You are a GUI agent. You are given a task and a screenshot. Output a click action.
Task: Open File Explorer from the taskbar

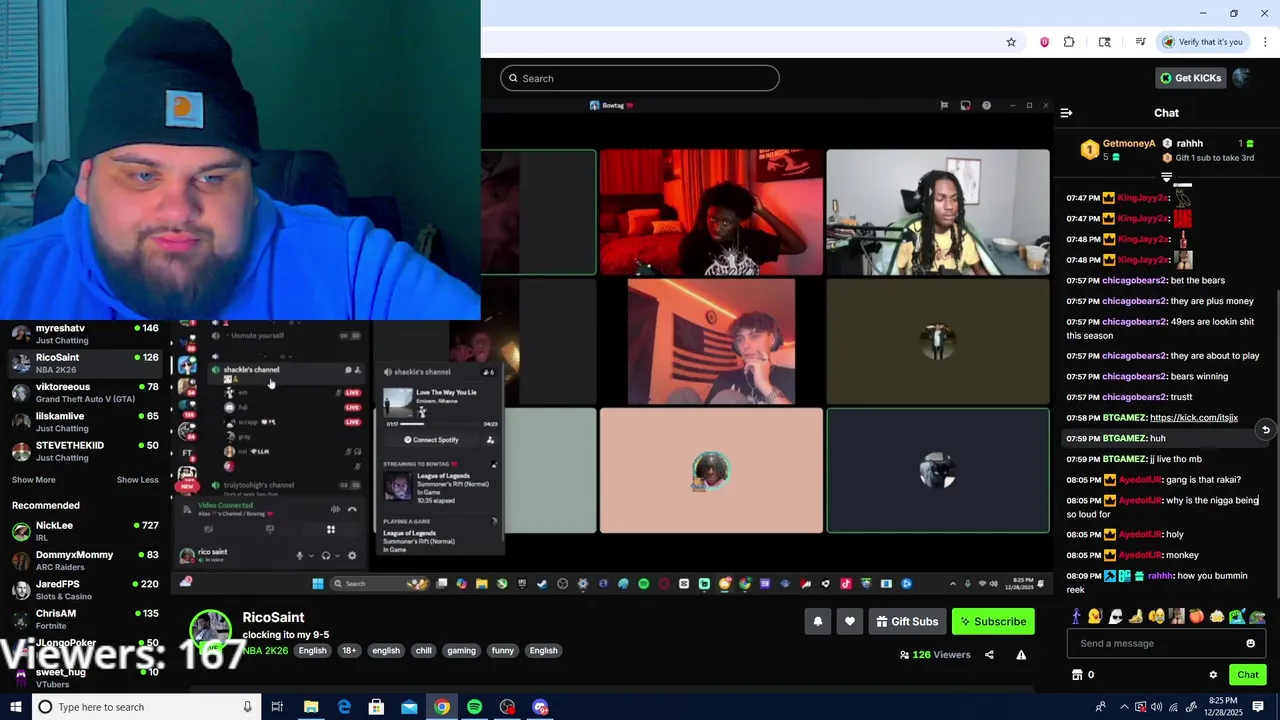pyautogui.click(x=311, y=707)
